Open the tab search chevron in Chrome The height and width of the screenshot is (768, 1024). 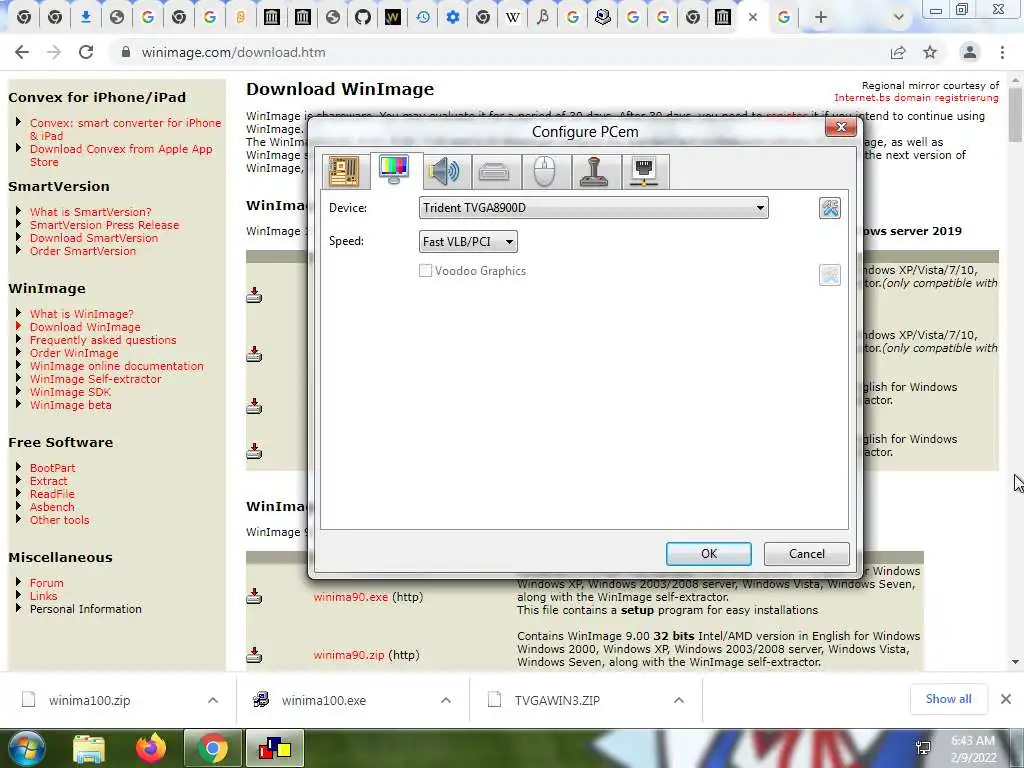(899, 18)
